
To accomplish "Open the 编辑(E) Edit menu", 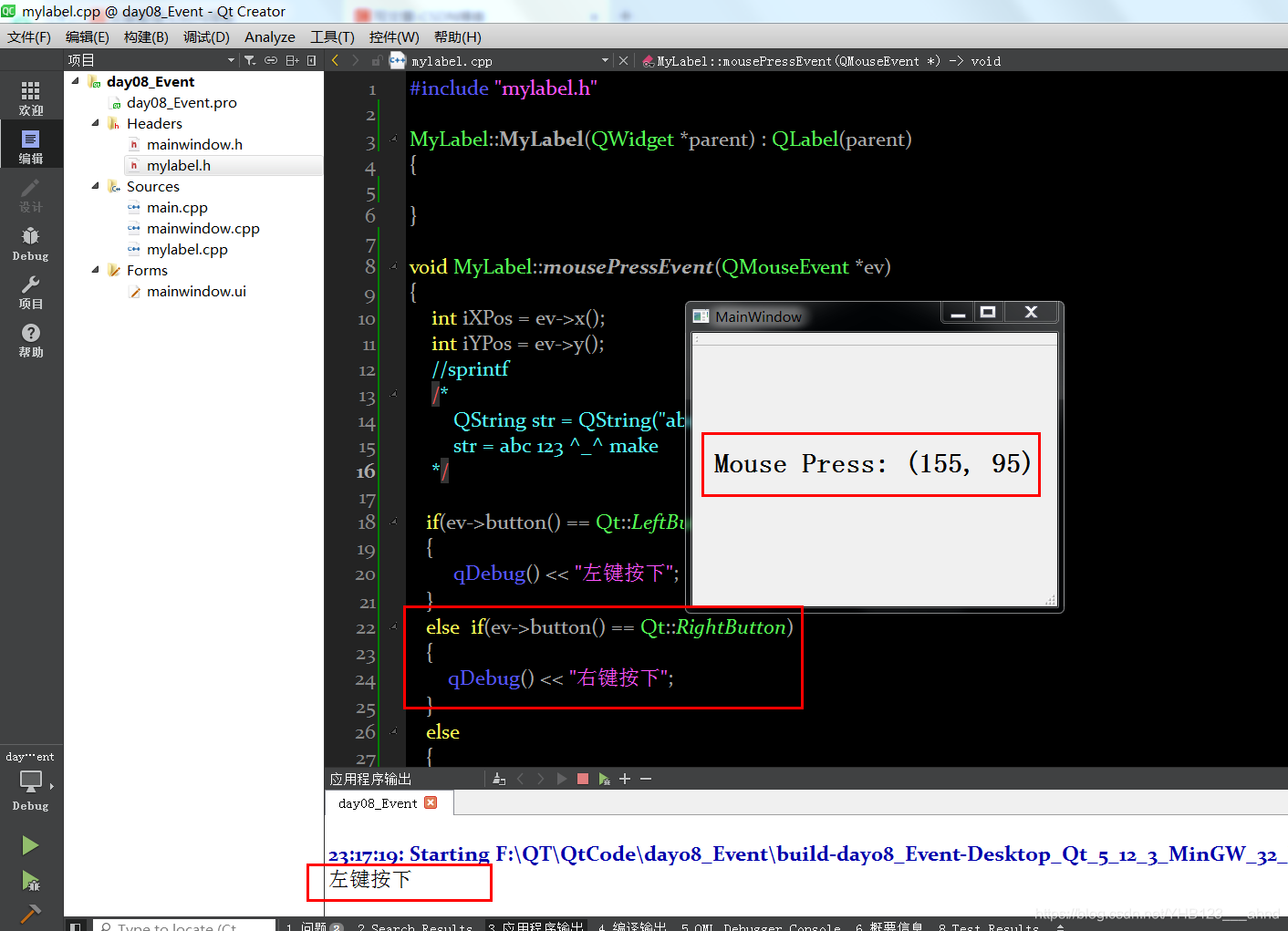I will pos(88,36).
